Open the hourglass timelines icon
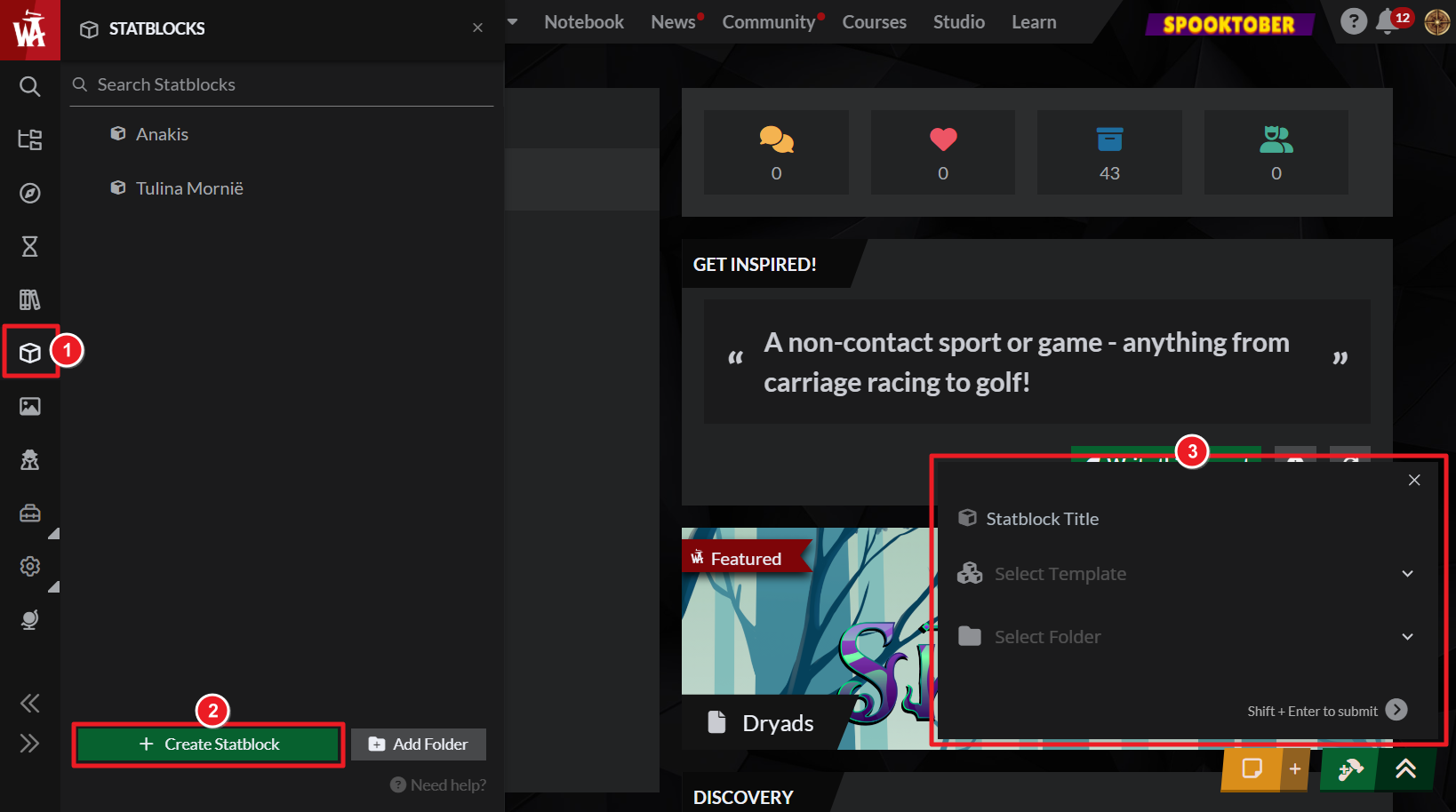 click(x=29, y=246)
